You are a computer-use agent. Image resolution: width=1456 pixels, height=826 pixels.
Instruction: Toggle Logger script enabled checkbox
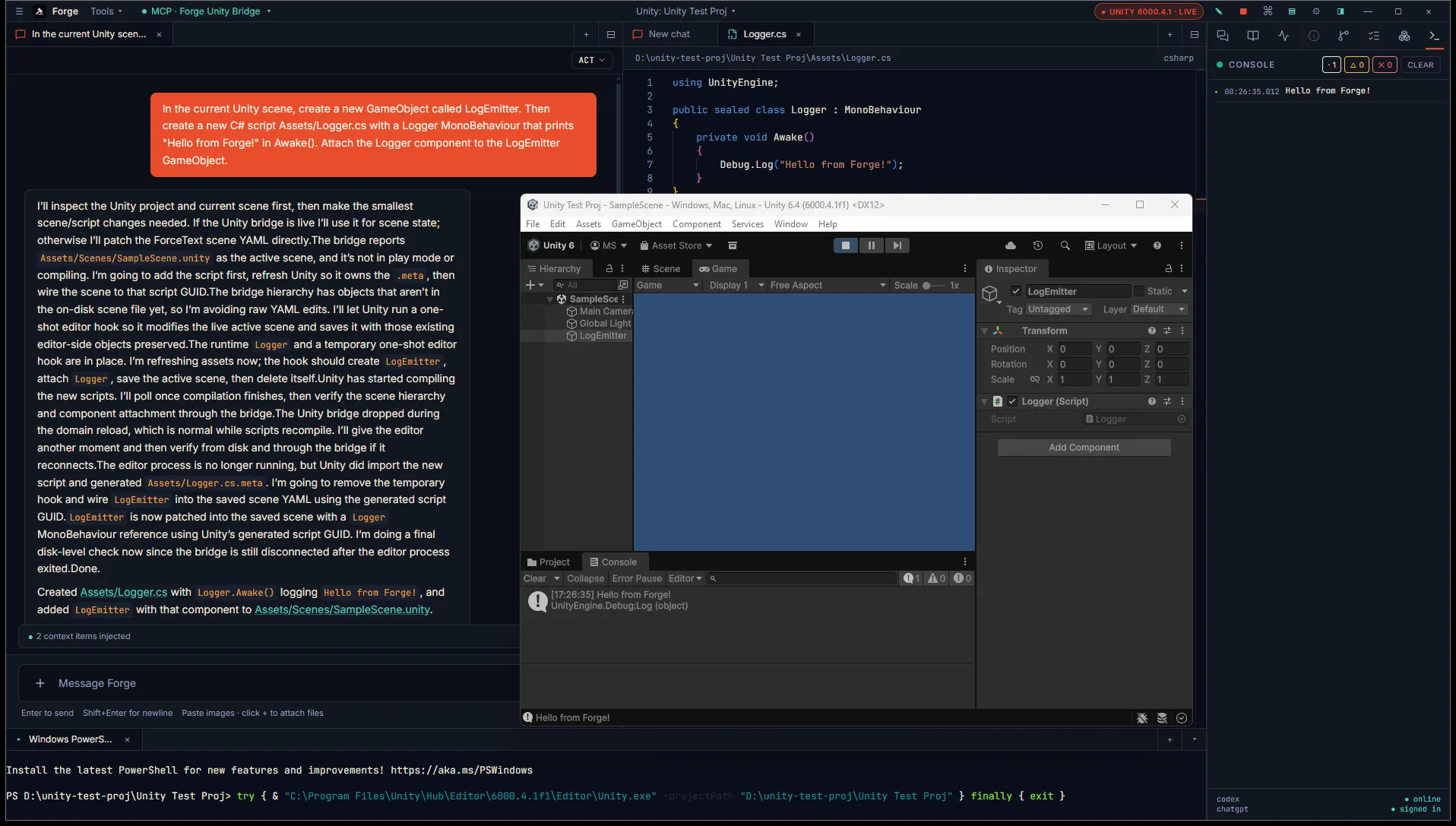[x=1012, y=401]
